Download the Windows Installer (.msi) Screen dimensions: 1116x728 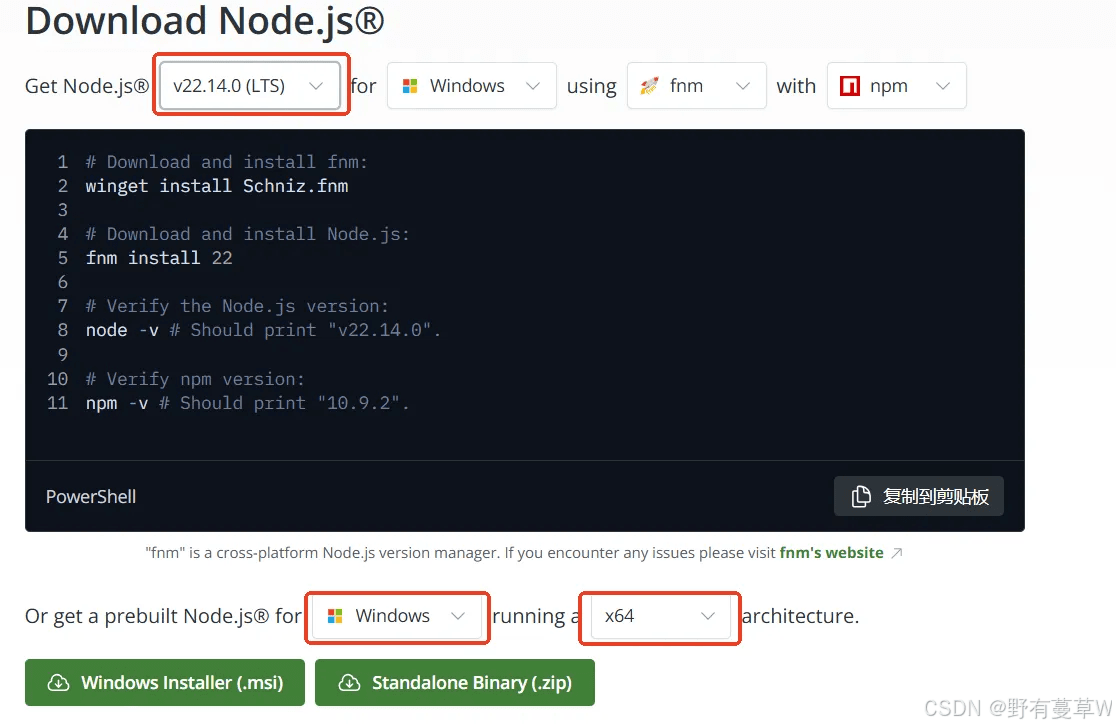coord(164,682)
